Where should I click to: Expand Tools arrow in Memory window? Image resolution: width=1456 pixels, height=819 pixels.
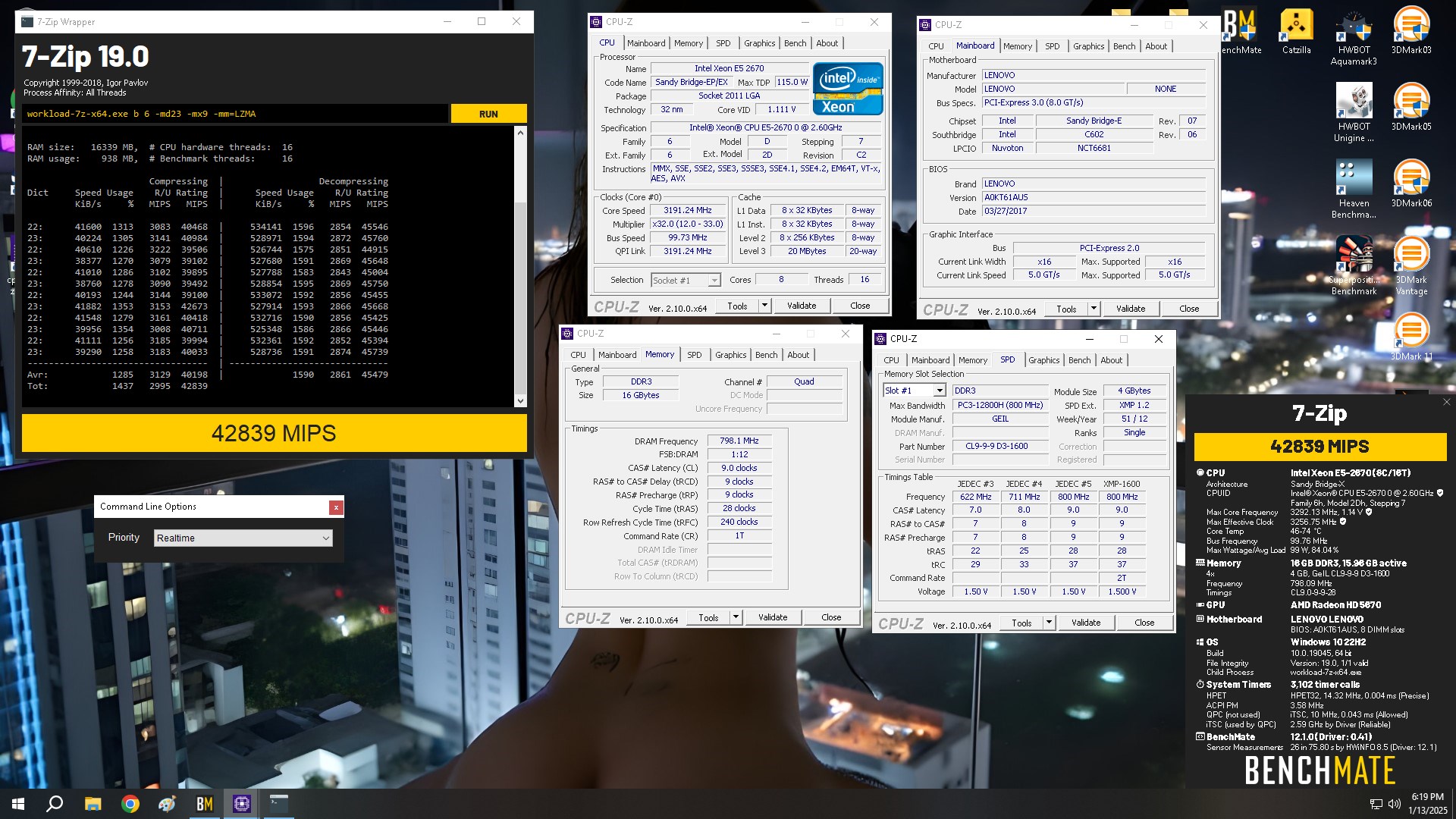tap(736, 617)
